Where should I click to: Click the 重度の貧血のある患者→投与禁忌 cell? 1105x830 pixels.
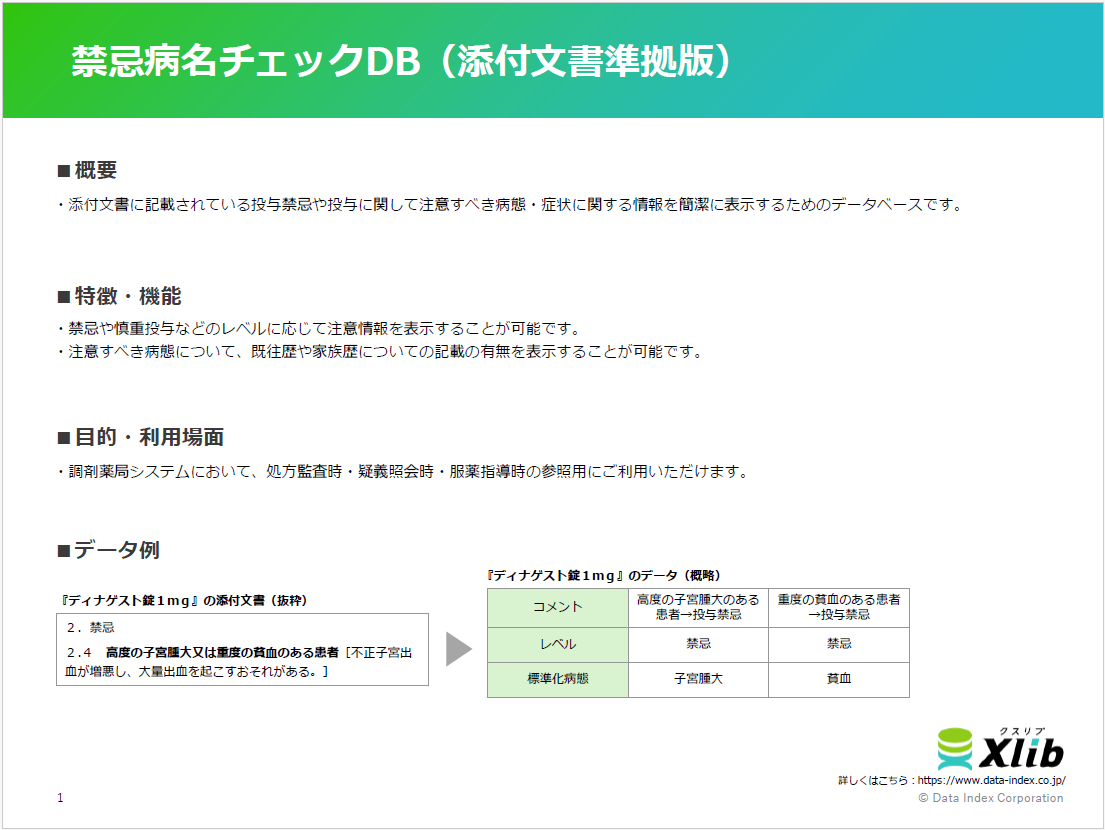(x=839, y=607)
